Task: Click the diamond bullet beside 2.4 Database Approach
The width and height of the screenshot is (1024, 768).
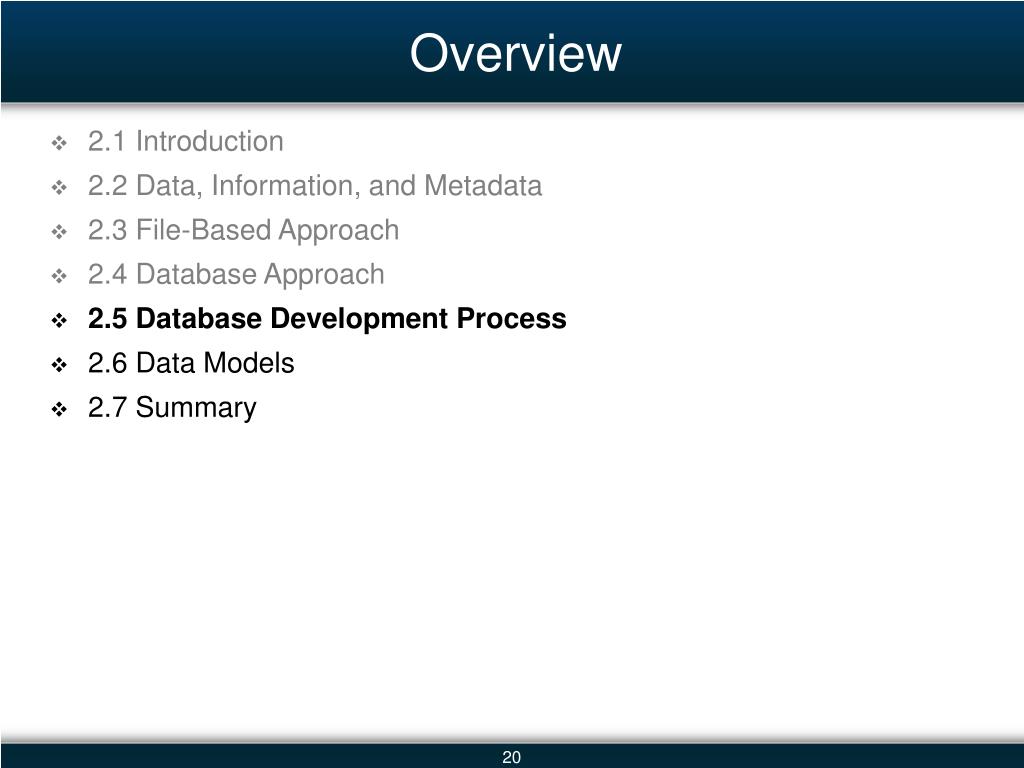Action: click(59, 276)
